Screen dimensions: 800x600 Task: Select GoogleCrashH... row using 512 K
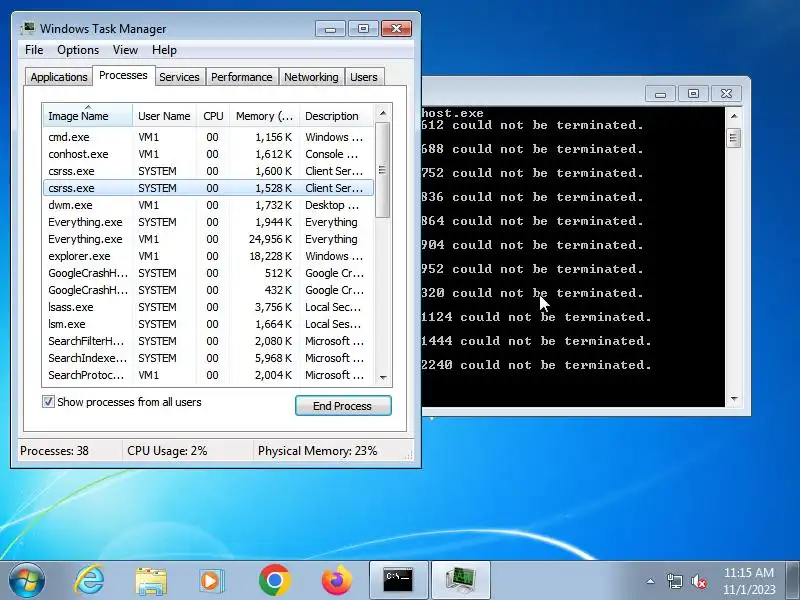point(208,273)
